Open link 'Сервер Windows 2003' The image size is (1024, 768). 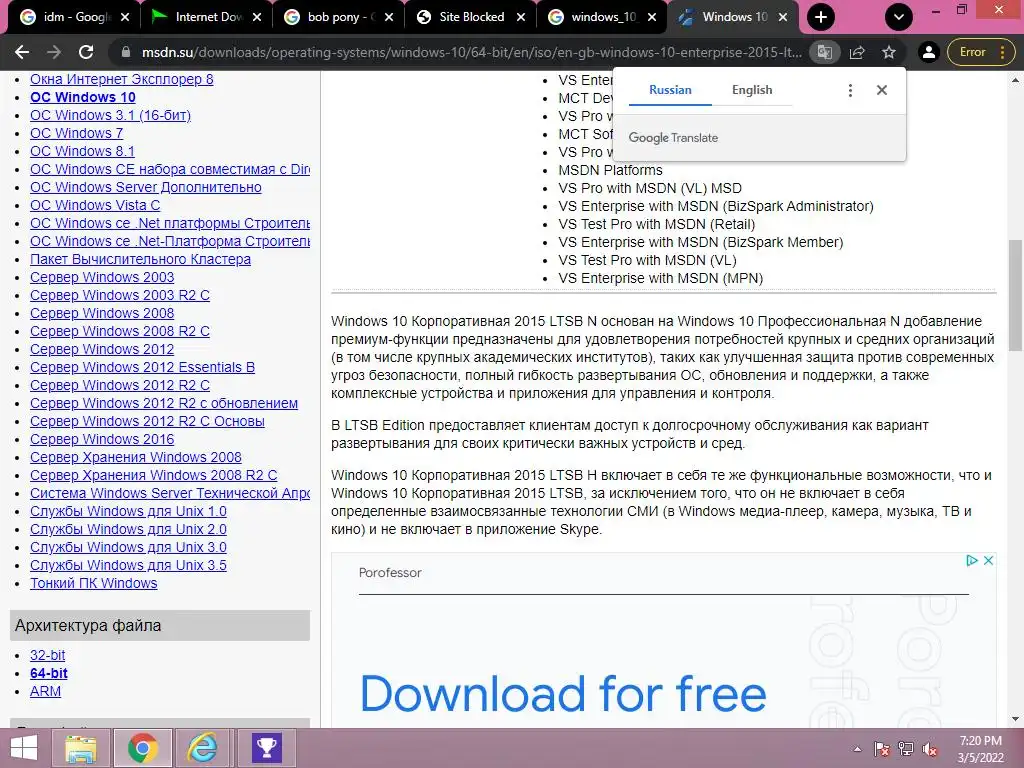[x=102, y=277]
